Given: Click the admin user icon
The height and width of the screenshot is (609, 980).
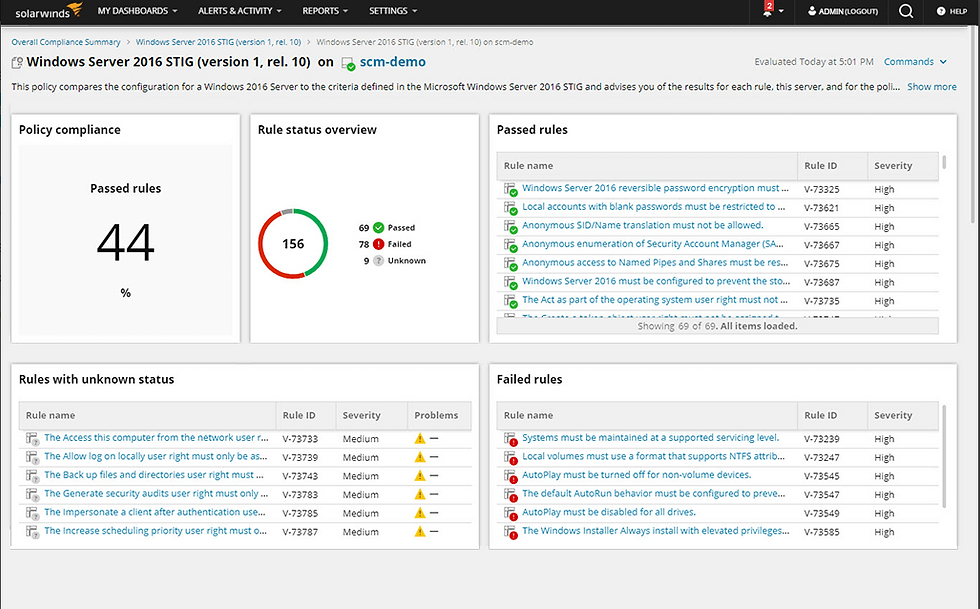Looking at the screenshot, I should pos(812,11).
